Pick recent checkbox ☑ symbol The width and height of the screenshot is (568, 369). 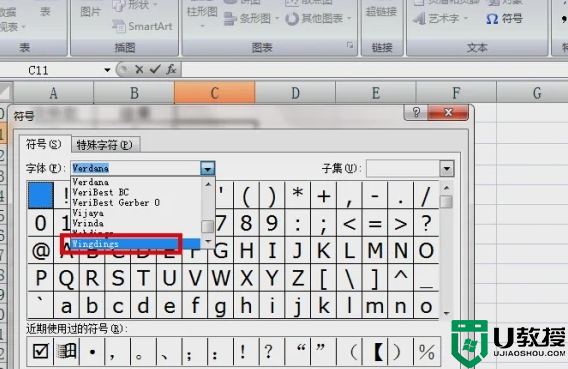pyautogui.click(x=40, y=351)
